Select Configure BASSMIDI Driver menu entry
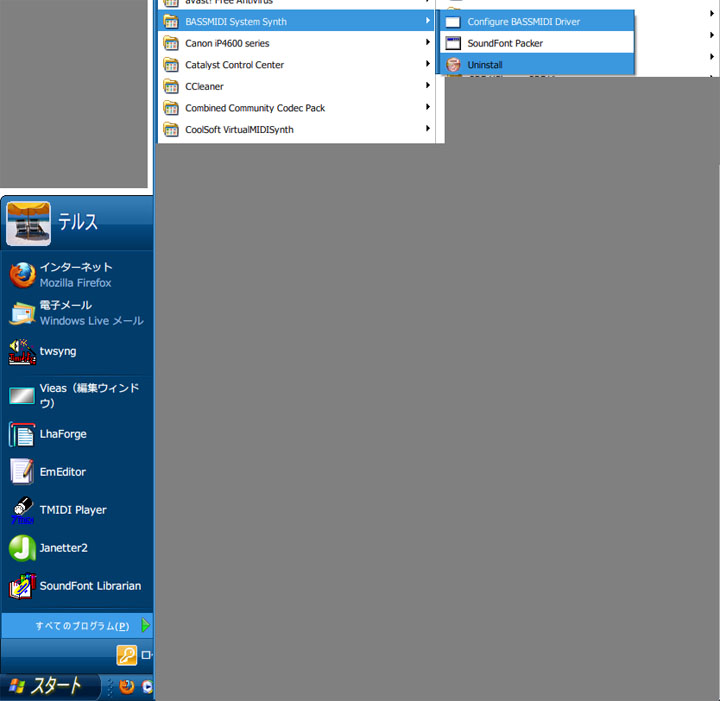 (537, 22)
